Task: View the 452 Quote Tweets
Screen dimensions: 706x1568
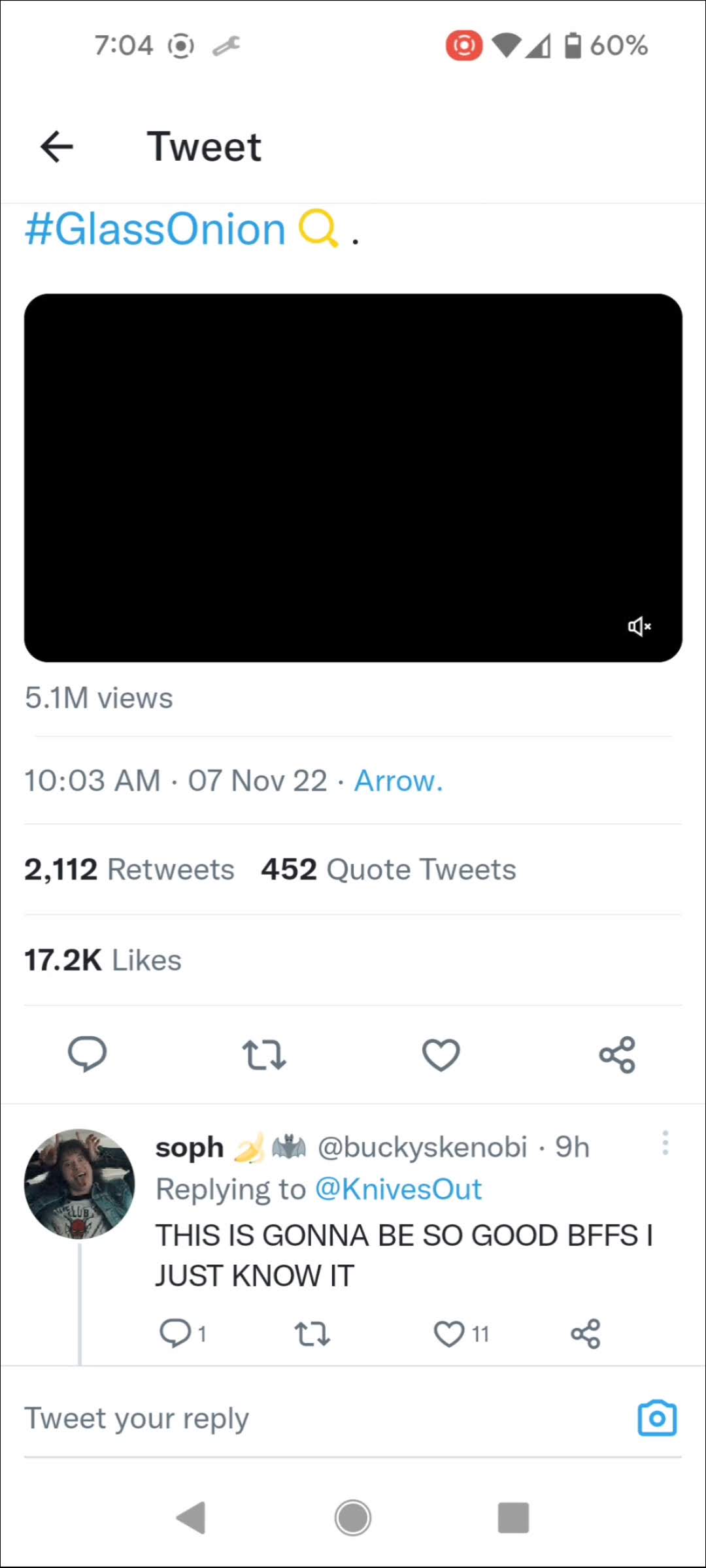Action: click(388, 870)
